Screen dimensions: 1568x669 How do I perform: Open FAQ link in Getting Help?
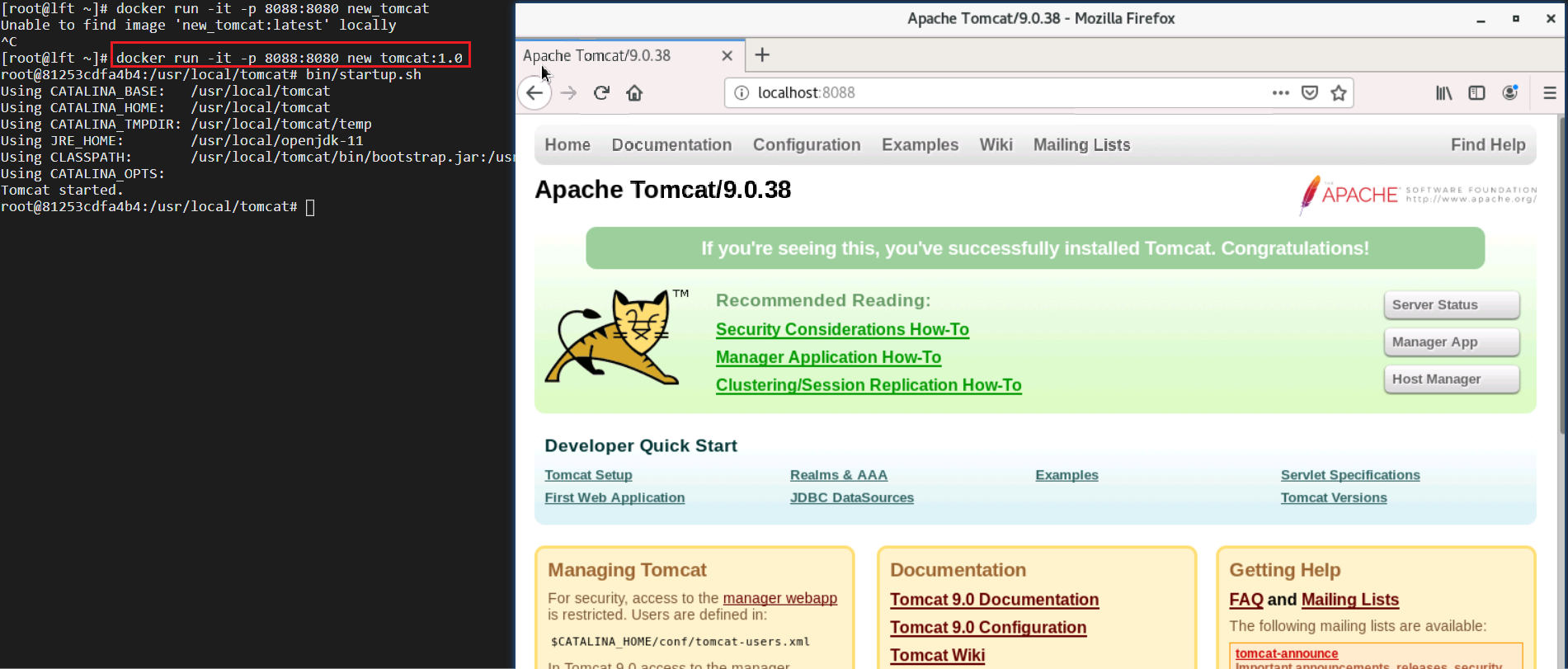tap(1245, 600)
